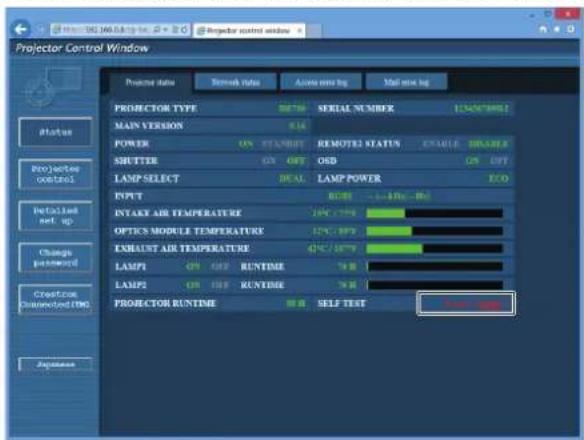
Task: Open the Favorites star icon
Action: point(557,29)
